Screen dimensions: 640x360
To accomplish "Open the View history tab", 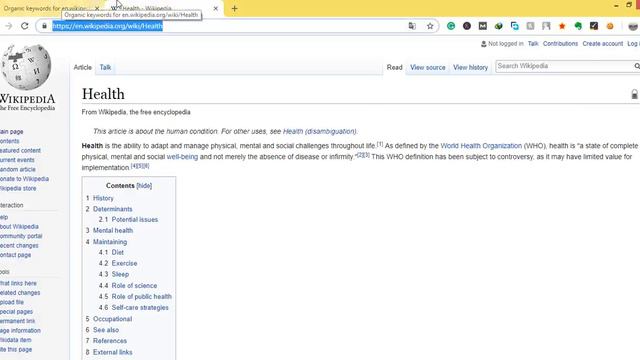I will [x=470, y=67].
